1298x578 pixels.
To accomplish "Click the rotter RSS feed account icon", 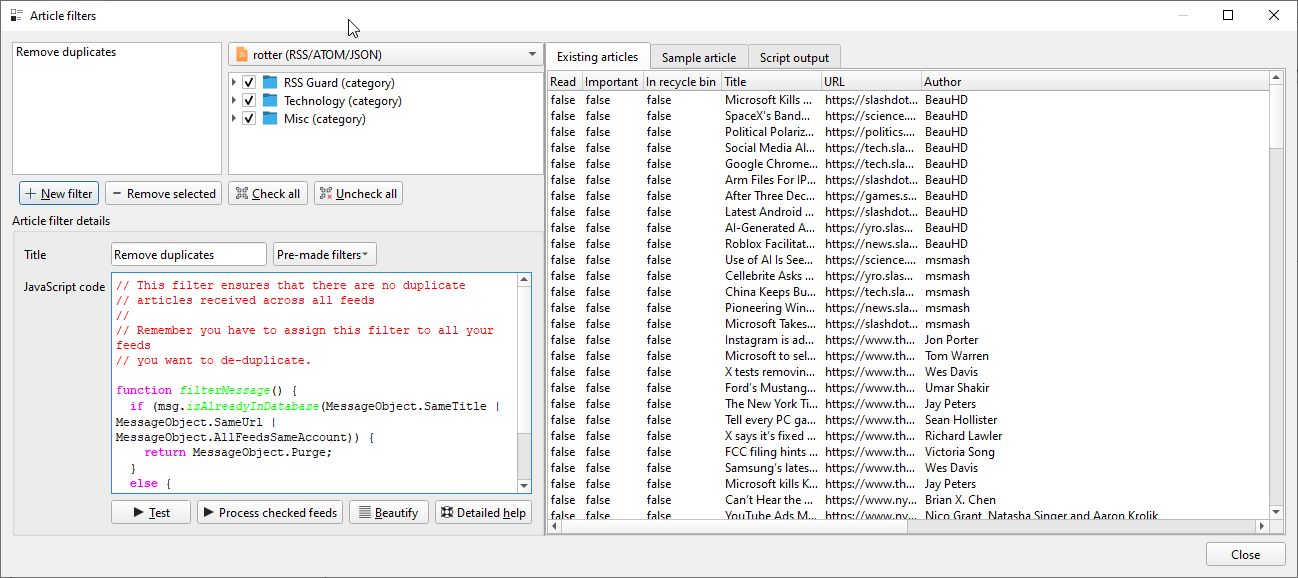I will pyautogui.click(x=241, y=55).
